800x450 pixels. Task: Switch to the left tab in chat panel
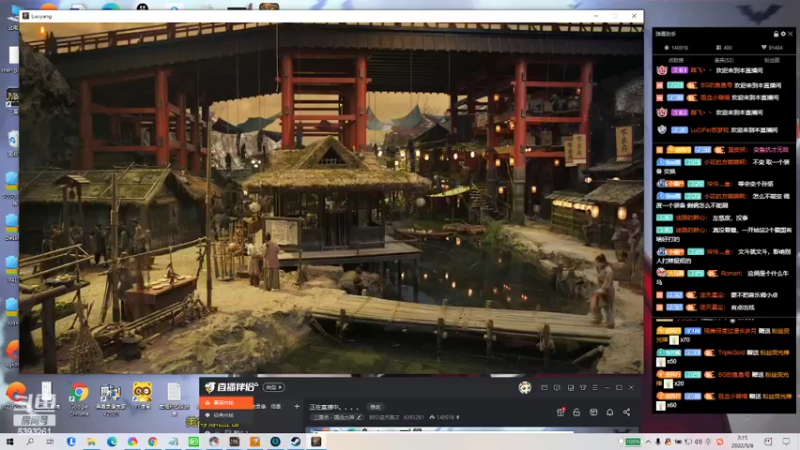(676, 60)
